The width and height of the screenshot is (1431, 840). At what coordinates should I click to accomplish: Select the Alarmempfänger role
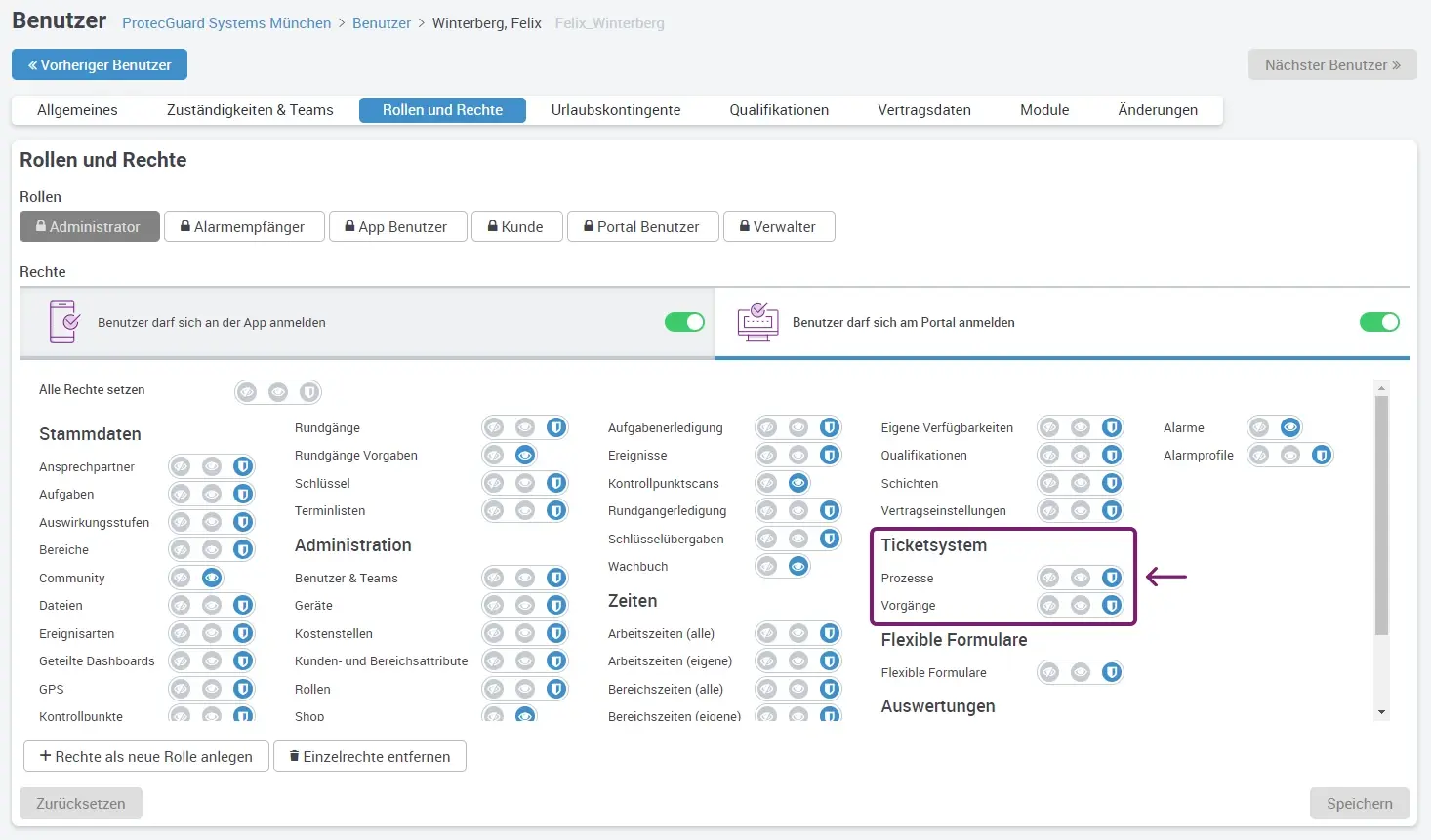244,226
